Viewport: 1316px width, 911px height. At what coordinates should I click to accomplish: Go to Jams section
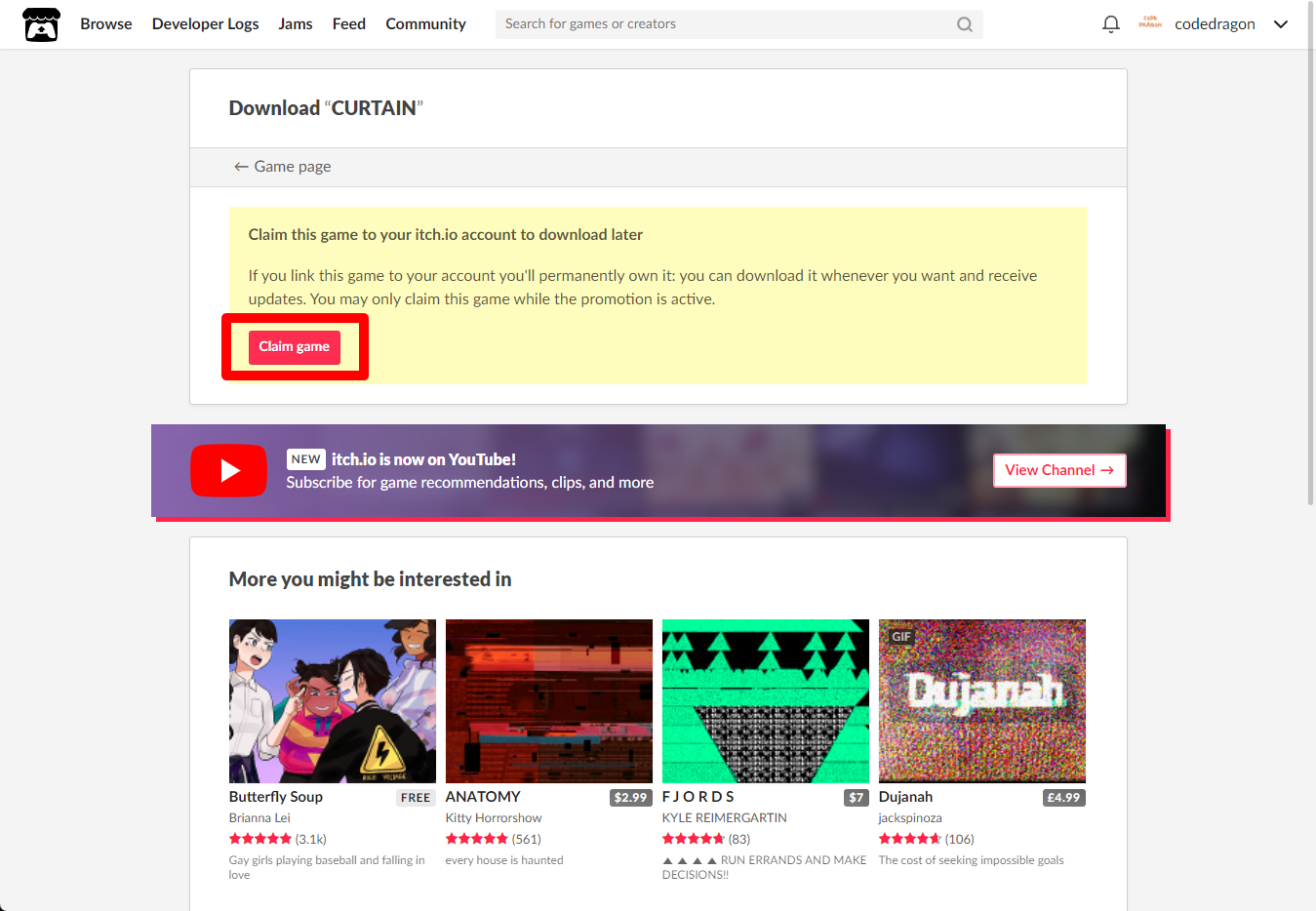click(x=296, y=24)
